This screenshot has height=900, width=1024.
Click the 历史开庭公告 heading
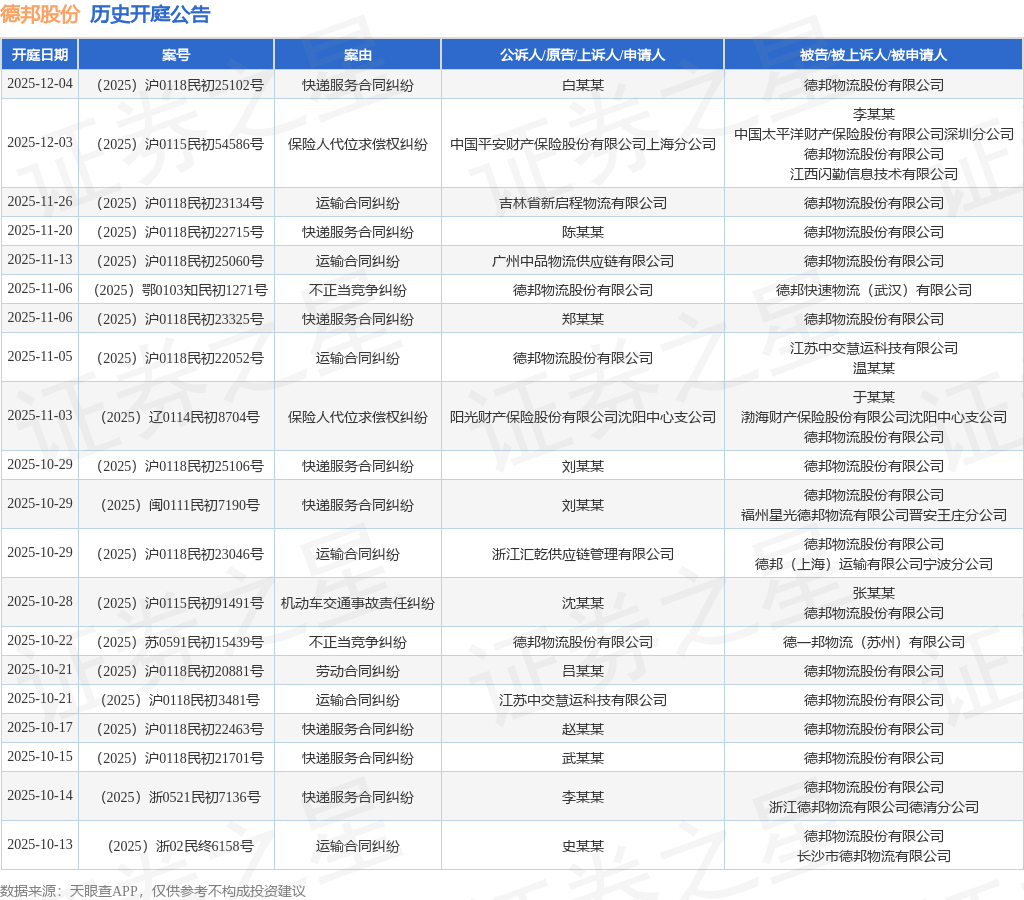(150, 14)
